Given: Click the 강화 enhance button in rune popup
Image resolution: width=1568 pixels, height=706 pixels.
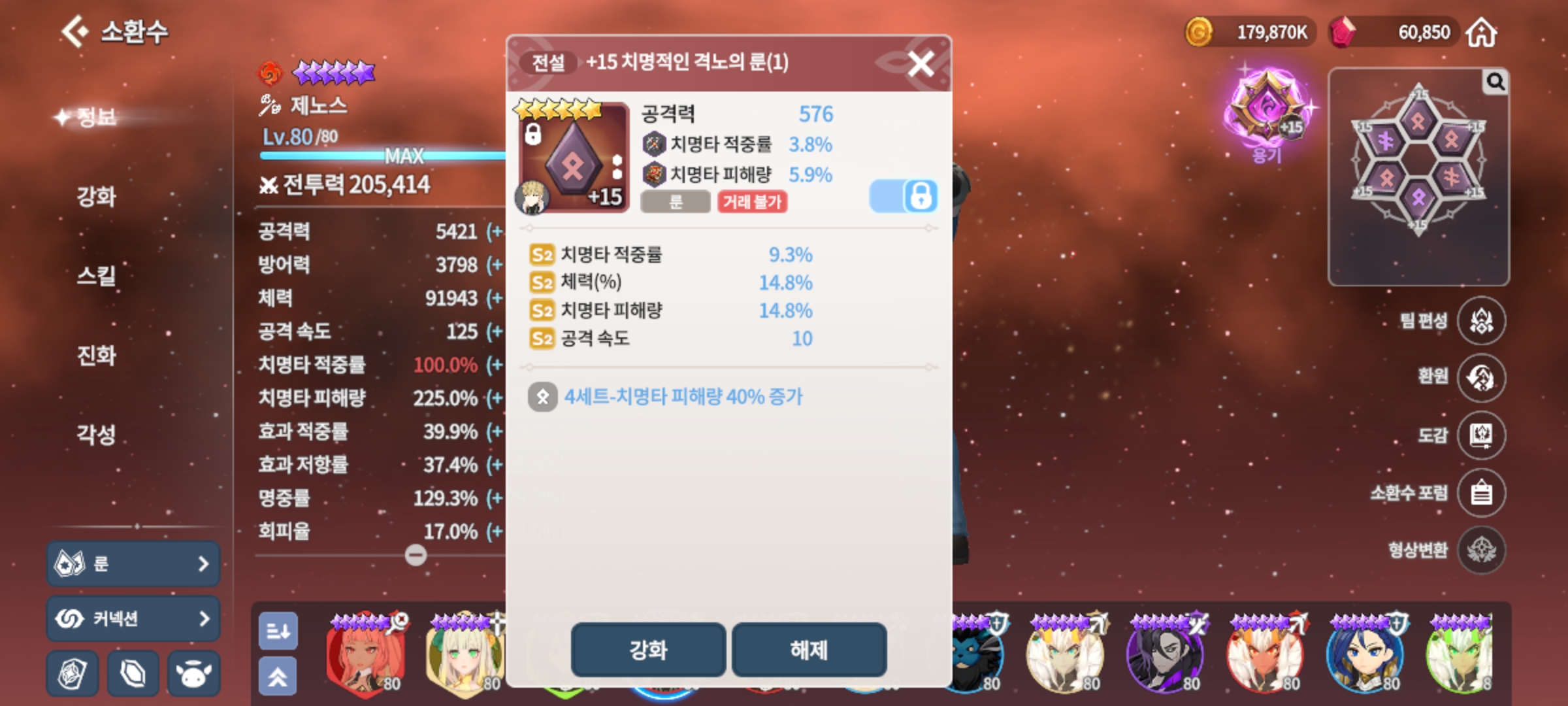Looking at the screenshot, I should [x=648, y=650].
